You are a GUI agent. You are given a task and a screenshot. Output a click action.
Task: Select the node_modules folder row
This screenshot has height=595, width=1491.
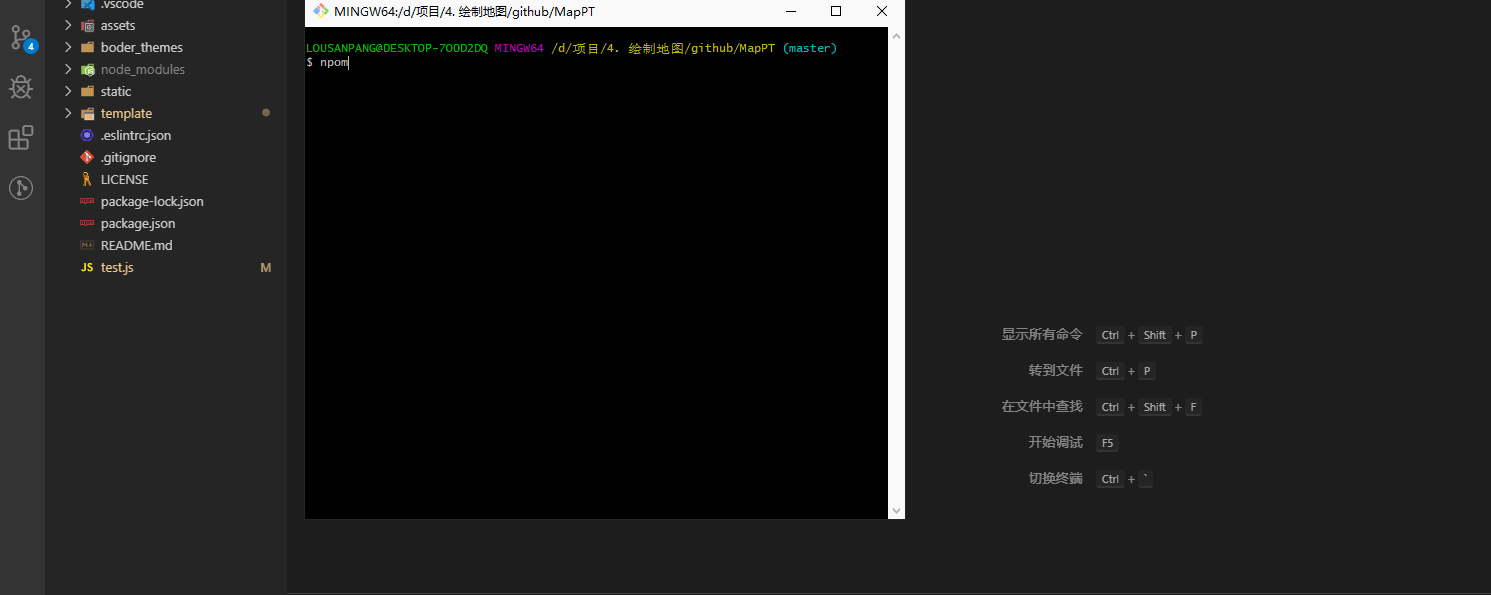click(166, 69)
